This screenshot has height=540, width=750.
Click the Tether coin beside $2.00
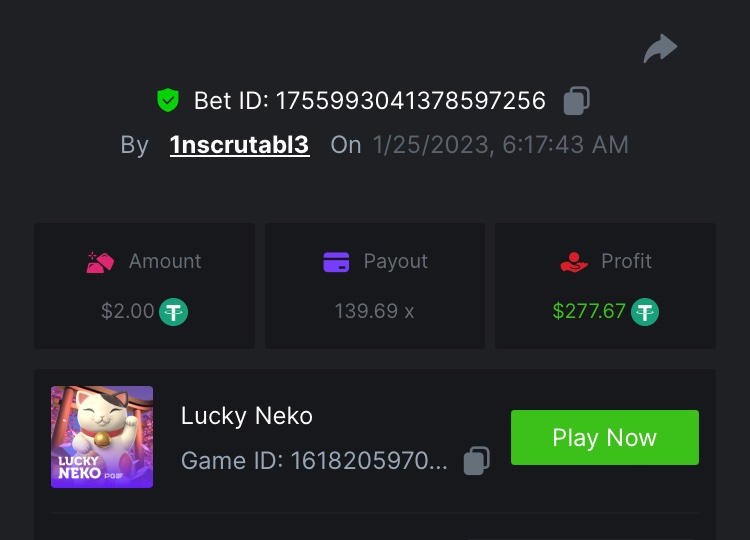[x=174, y=311]
